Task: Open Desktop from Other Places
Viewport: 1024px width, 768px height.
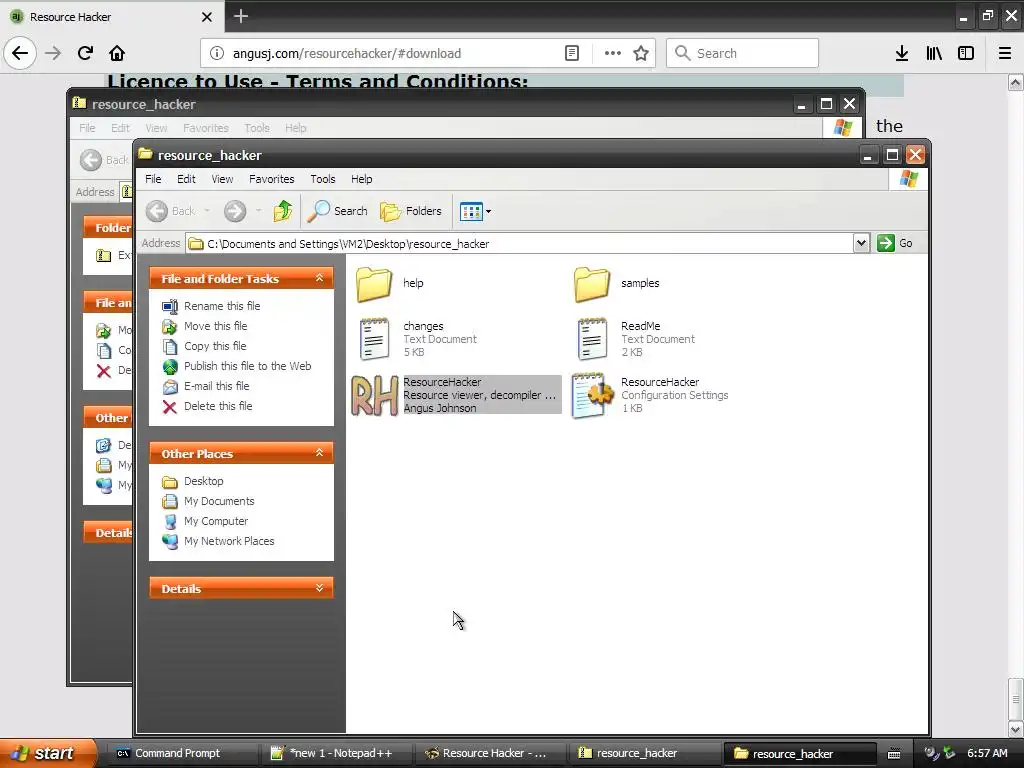Action: [204, 481]
